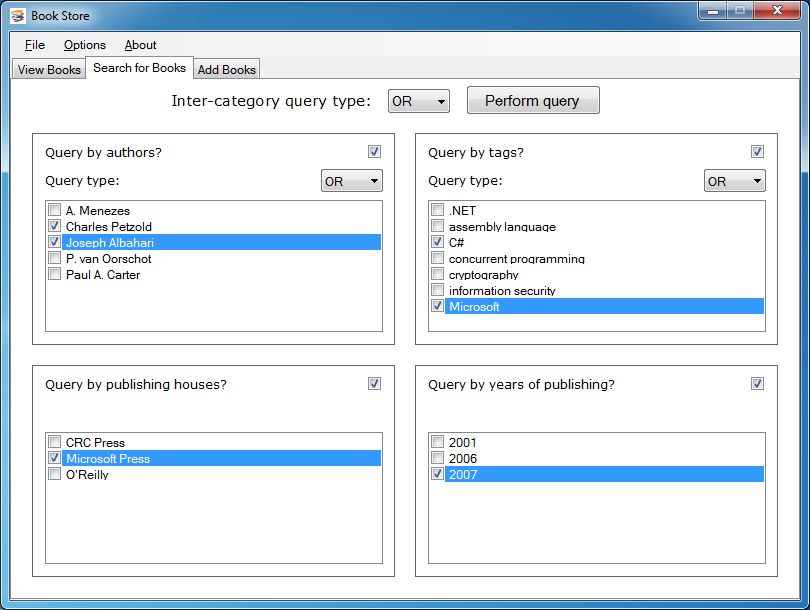Switch to the View Books tab
810x610 pixels.
49,70
